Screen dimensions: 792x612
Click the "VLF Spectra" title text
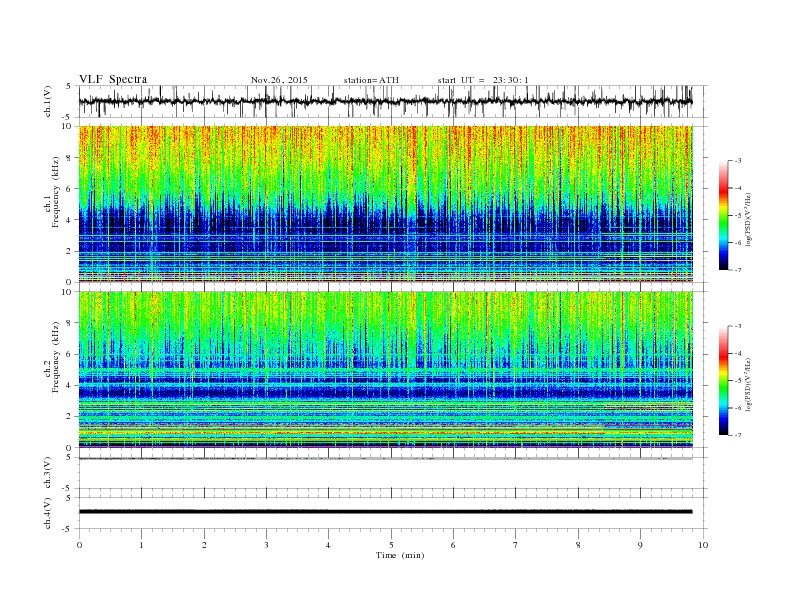pyautogui.click(x=113, y=79)
